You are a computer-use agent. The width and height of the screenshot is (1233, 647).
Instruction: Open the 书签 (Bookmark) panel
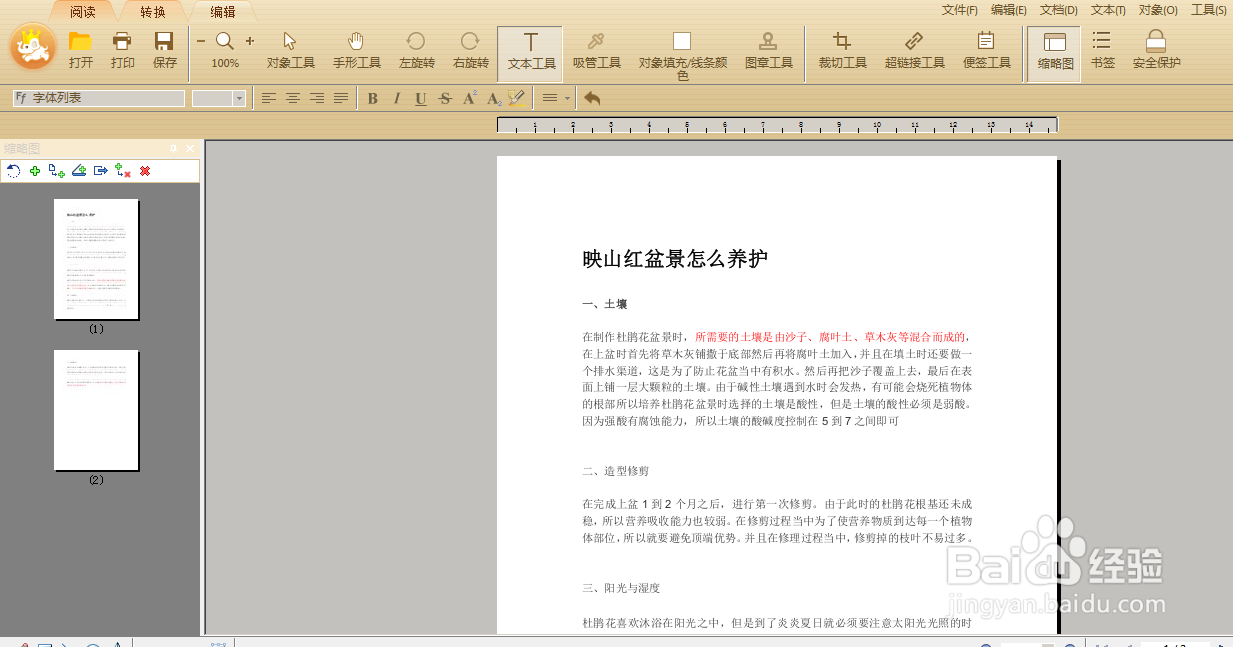pyautogui.click(x=1101, y=52)
